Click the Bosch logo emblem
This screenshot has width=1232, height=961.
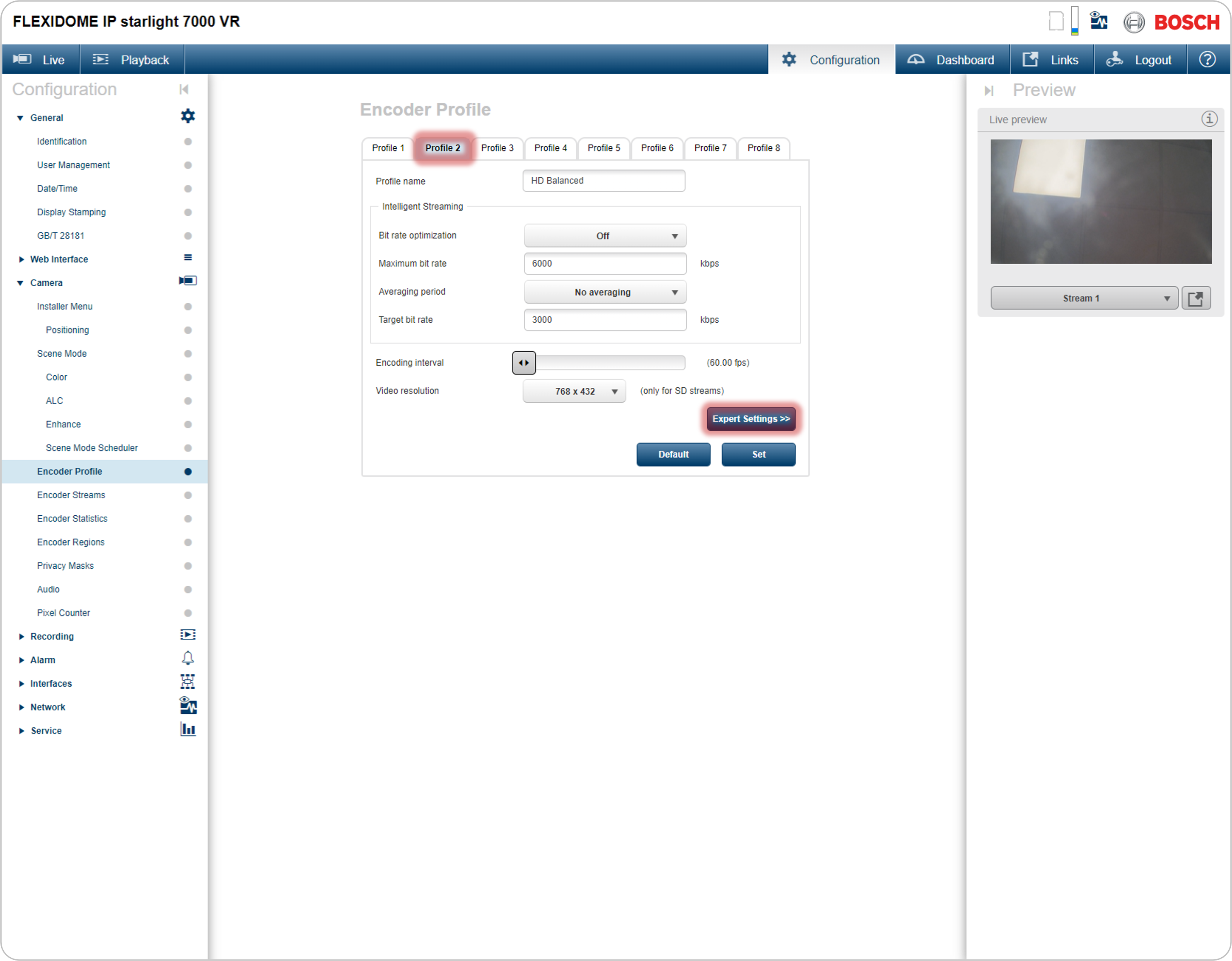coord(1134,22)
